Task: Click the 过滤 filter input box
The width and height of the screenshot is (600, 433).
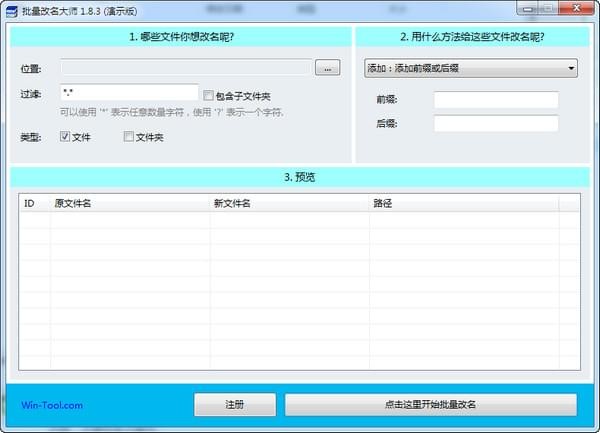Action: [128, 92]
